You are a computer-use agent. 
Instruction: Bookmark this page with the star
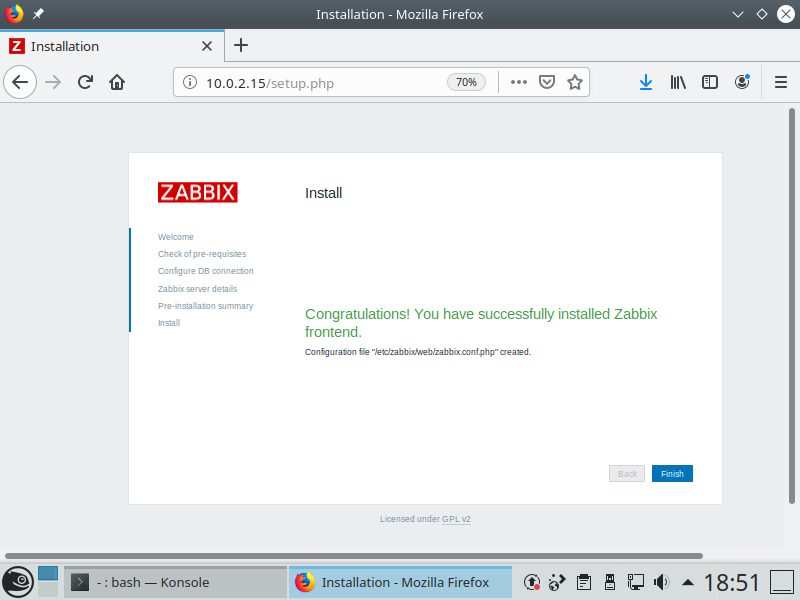click(575, 82)
